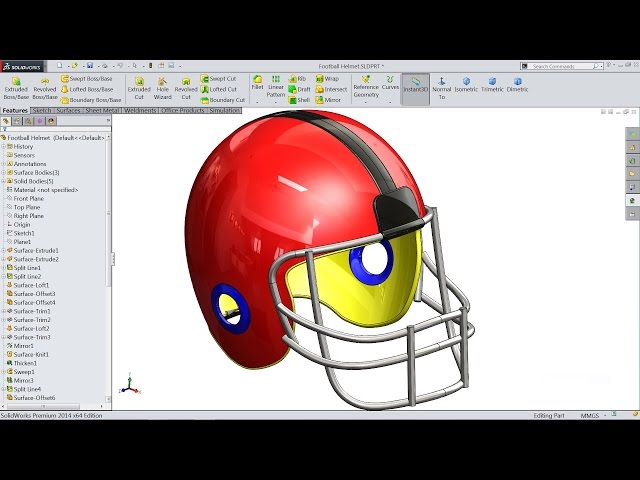Select the Intersect feature
This screenshot has height=480, width=640.
331,89
